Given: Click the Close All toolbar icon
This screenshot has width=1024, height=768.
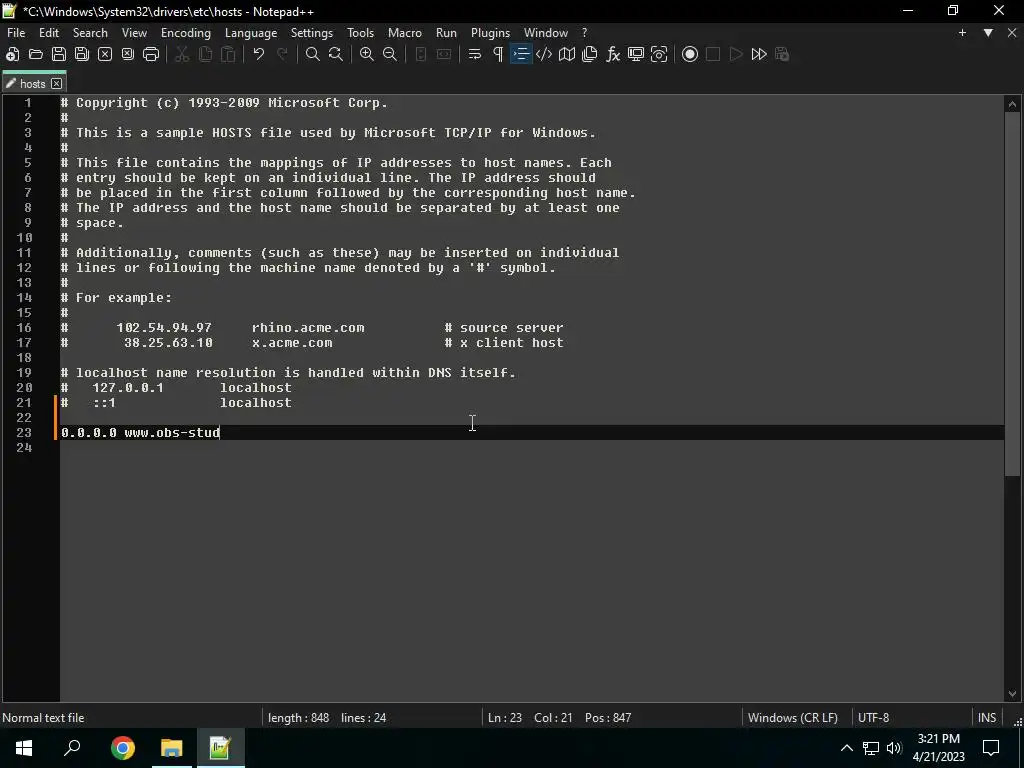Looking at the screenshot, I should [x=127, y=54].
